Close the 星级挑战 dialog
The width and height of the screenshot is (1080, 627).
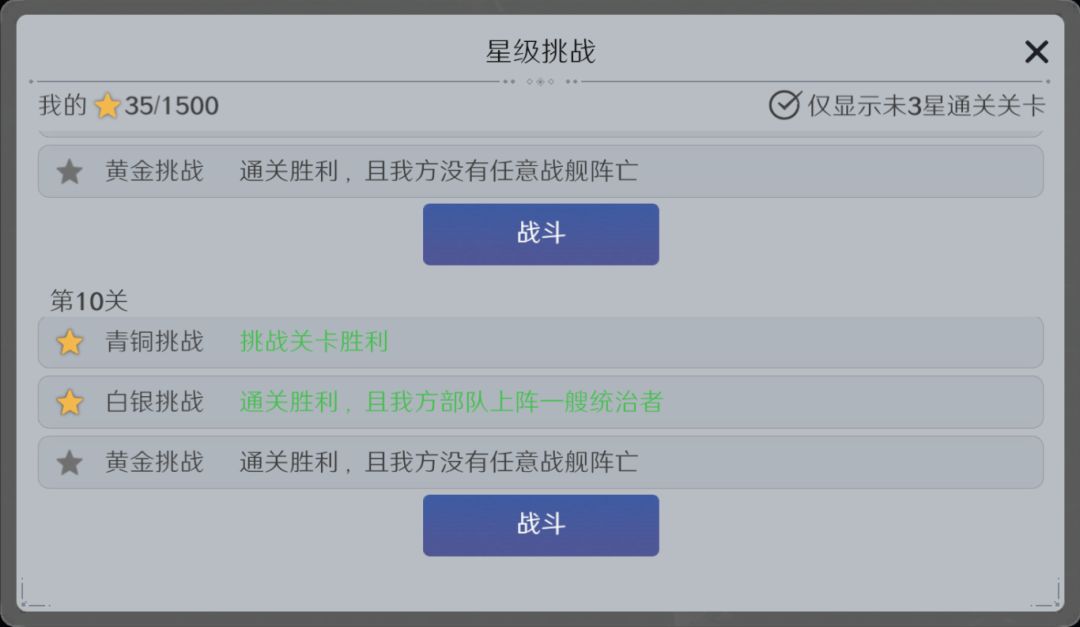tap(1036, 52)
